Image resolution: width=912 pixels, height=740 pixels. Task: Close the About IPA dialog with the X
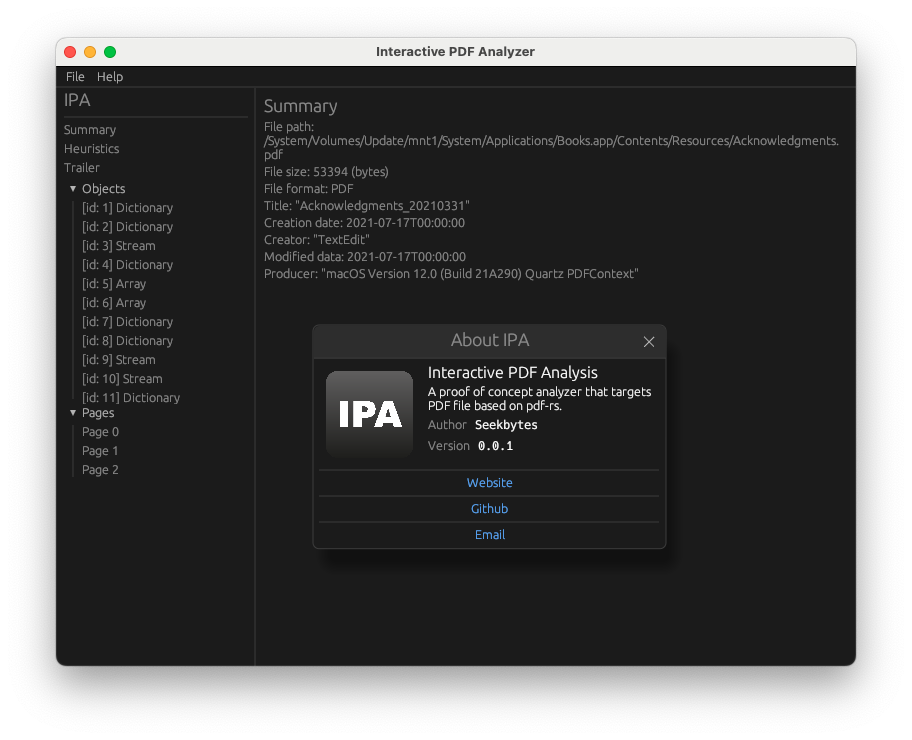click(x=649, y=341)
